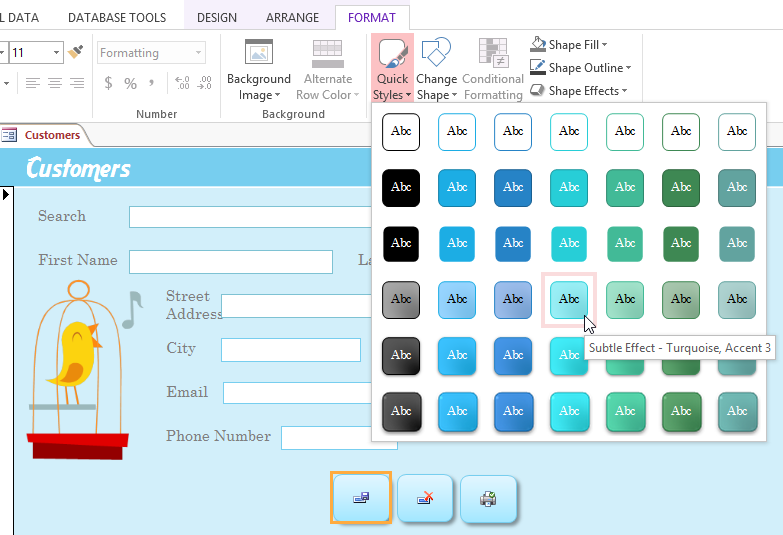The height and width of the screenshot is (535, 783).
Task: Choose Subtle Effect gray-black swatch
Action: tap(401, 299)
